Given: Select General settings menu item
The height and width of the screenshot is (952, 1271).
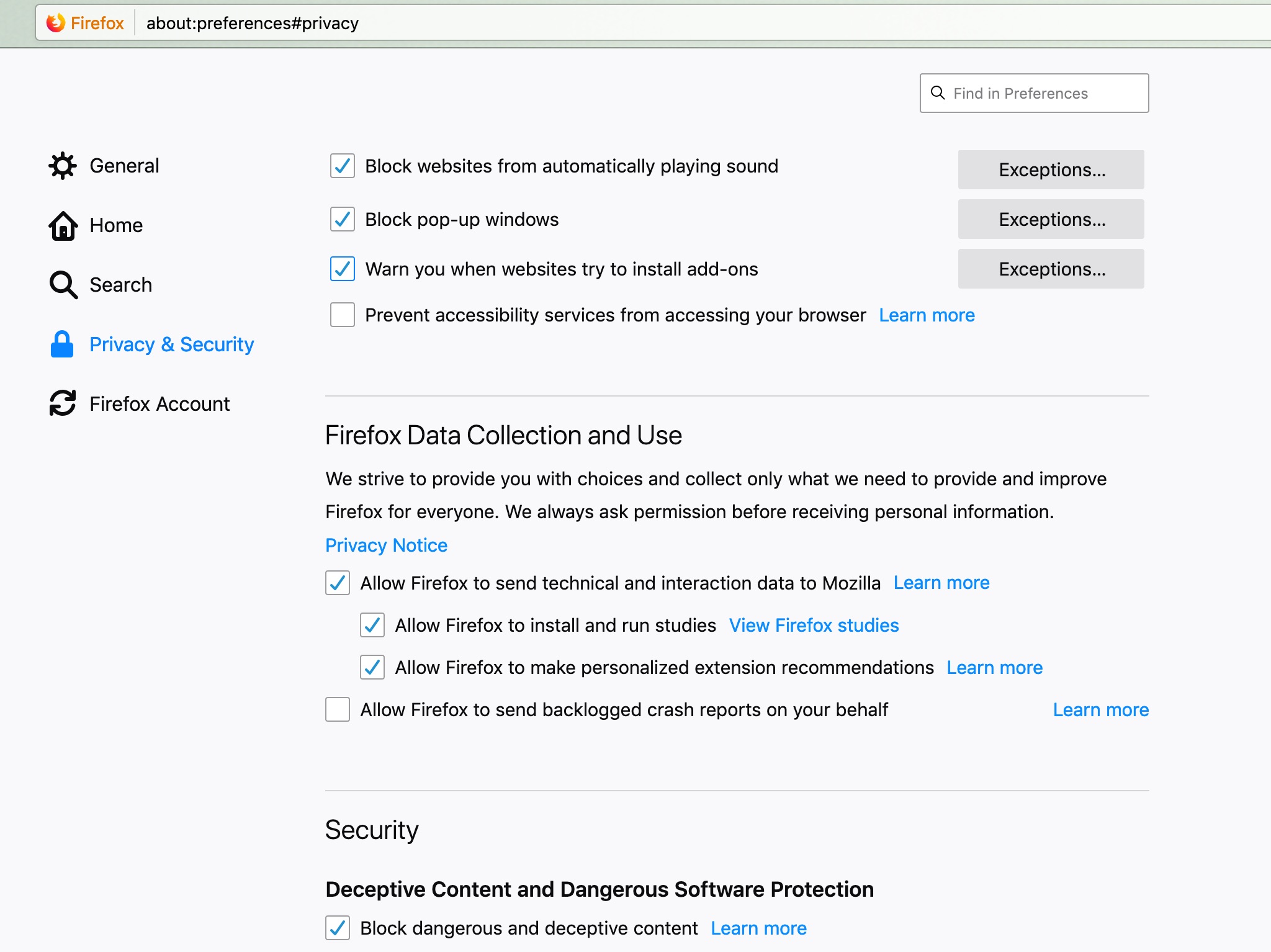Looking at the screenshot, I should pos(125,164).
